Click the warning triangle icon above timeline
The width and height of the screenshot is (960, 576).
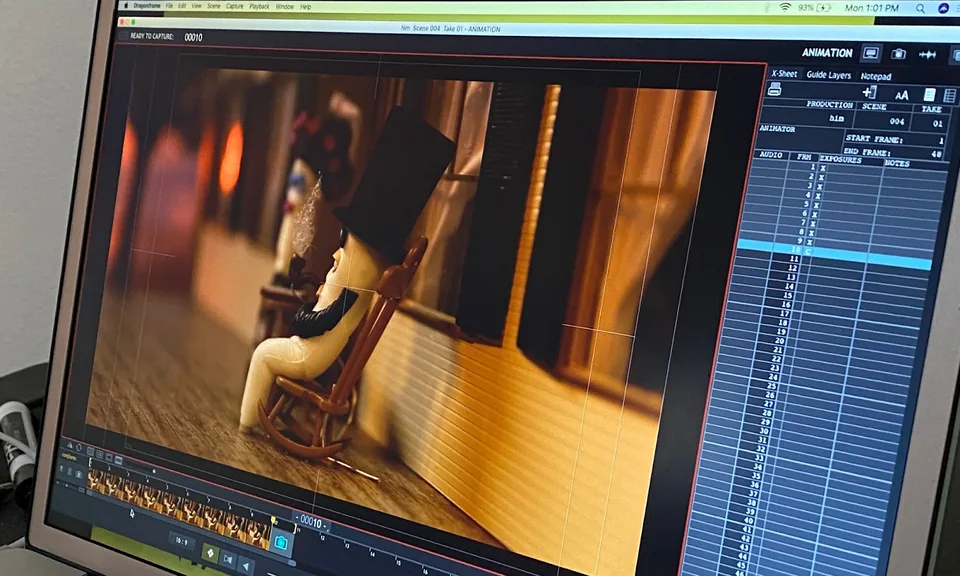tap(69, 445)
